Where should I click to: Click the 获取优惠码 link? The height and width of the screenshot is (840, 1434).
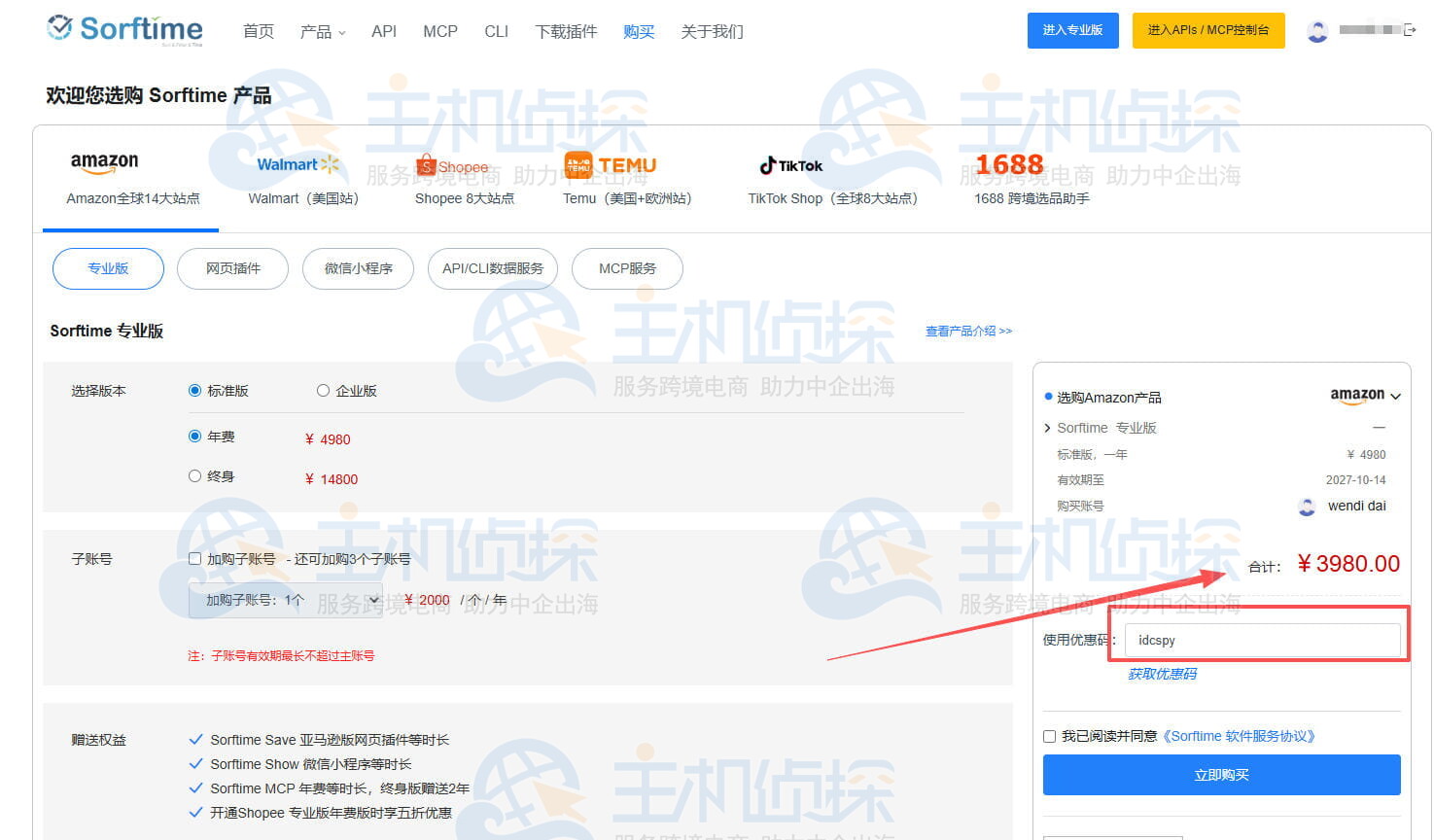click(x=1163, y=674)
